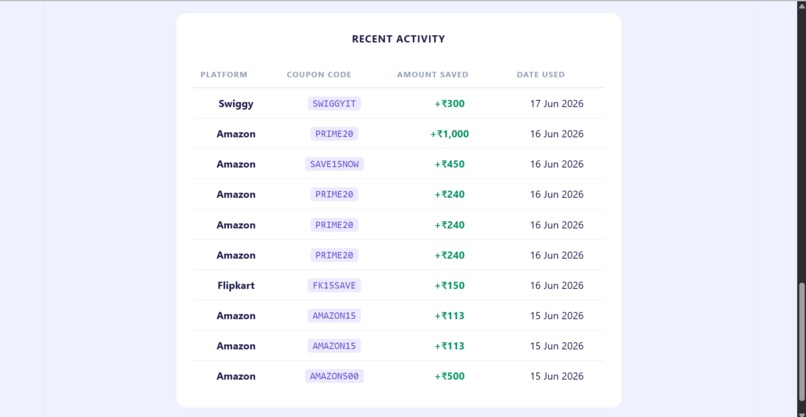Click the Amount Saved column header
Image resolution: width=806 pixels, height=417 pixels.
[432, 75]
